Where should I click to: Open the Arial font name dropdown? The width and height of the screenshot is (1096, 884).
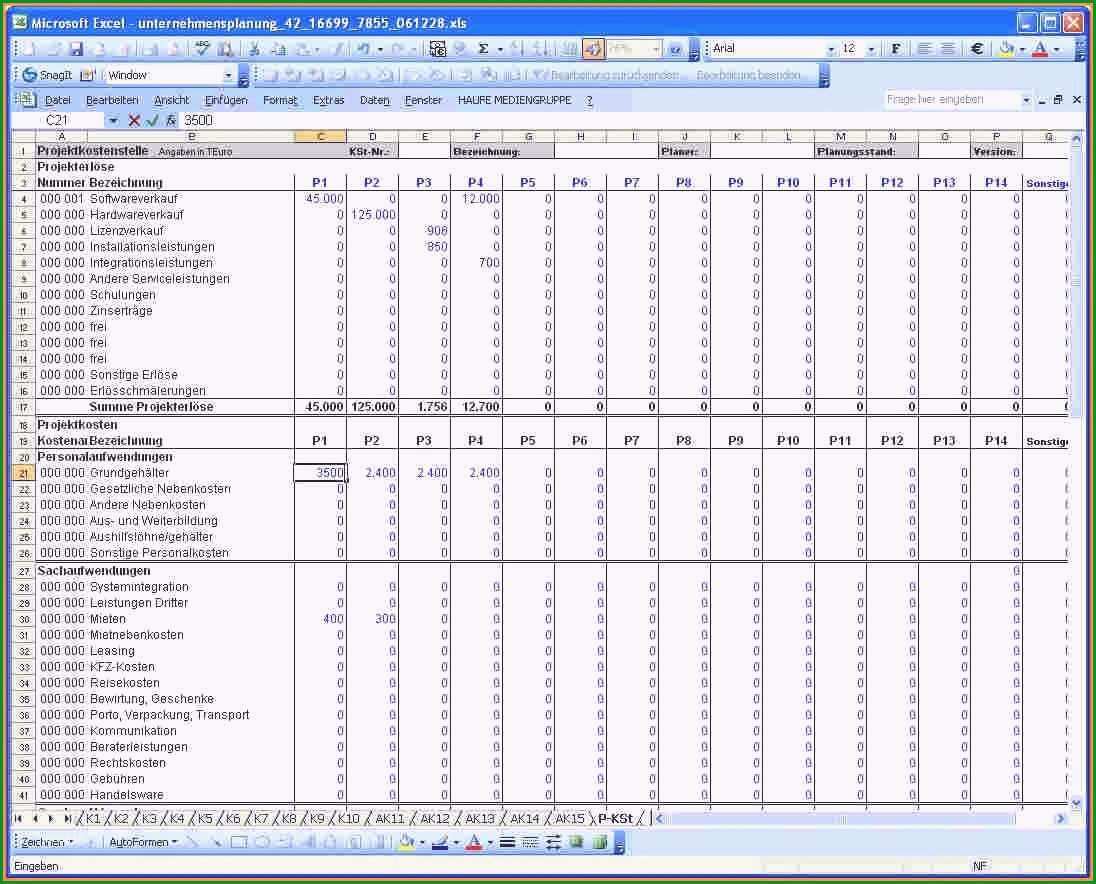click(830, 49)
